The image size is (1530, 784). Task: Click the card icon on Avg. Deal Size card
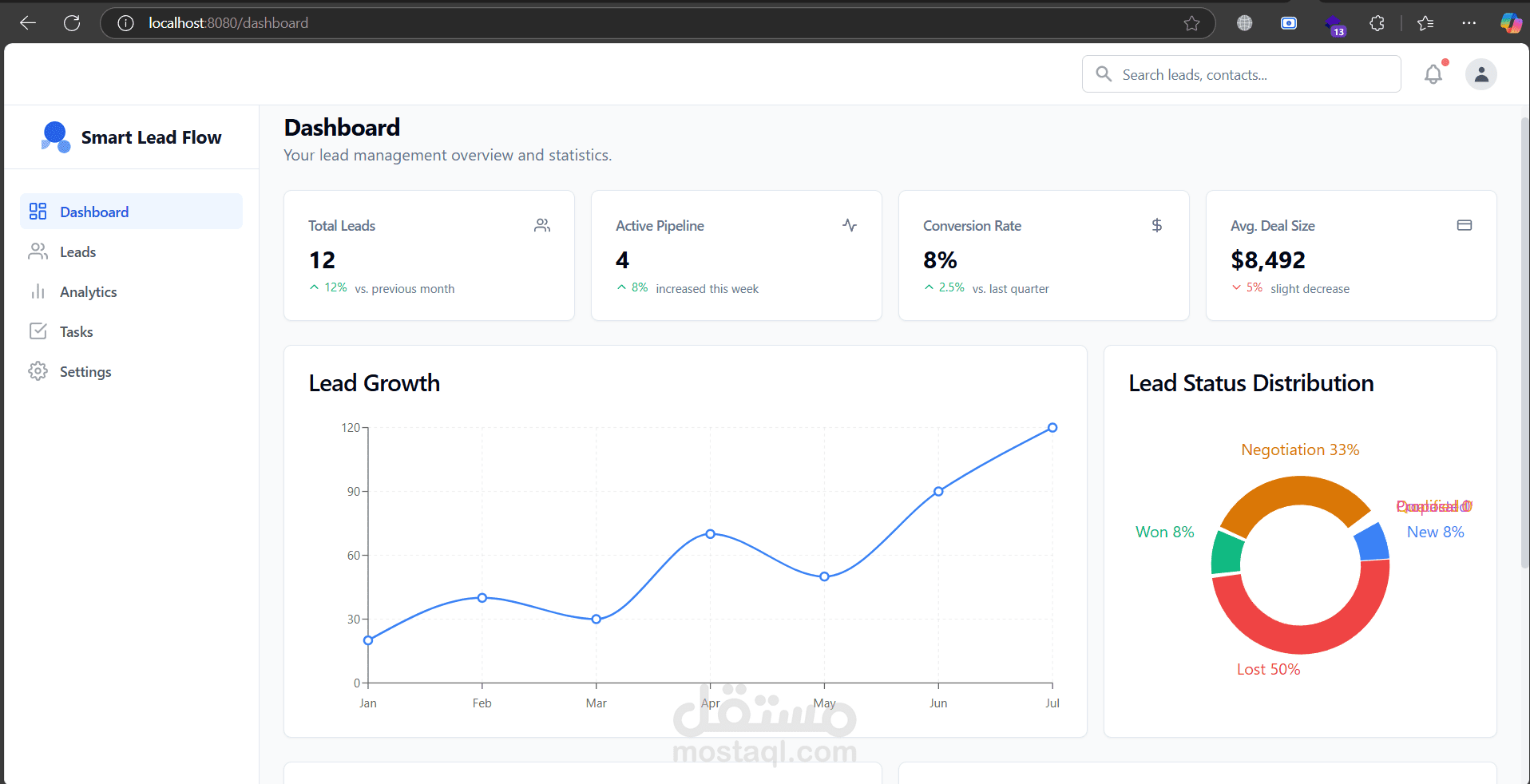tap(1465, 225)
